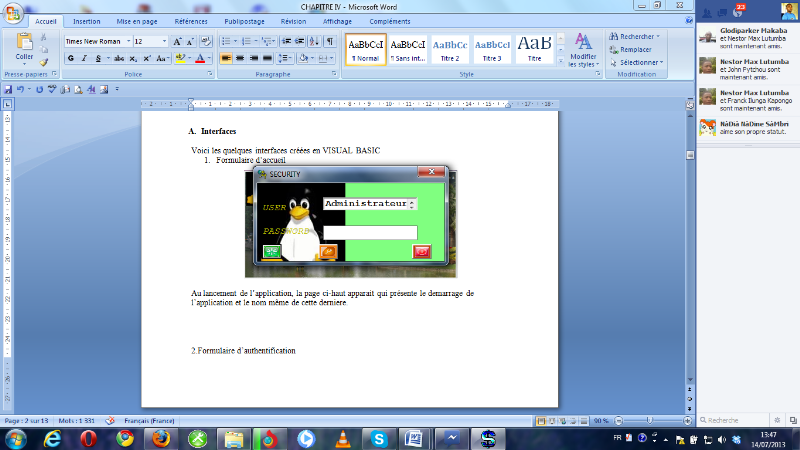Screen dimensions: 800x450
Task: Open VLC from the taskbar
Action: click(x=342, y=438)
